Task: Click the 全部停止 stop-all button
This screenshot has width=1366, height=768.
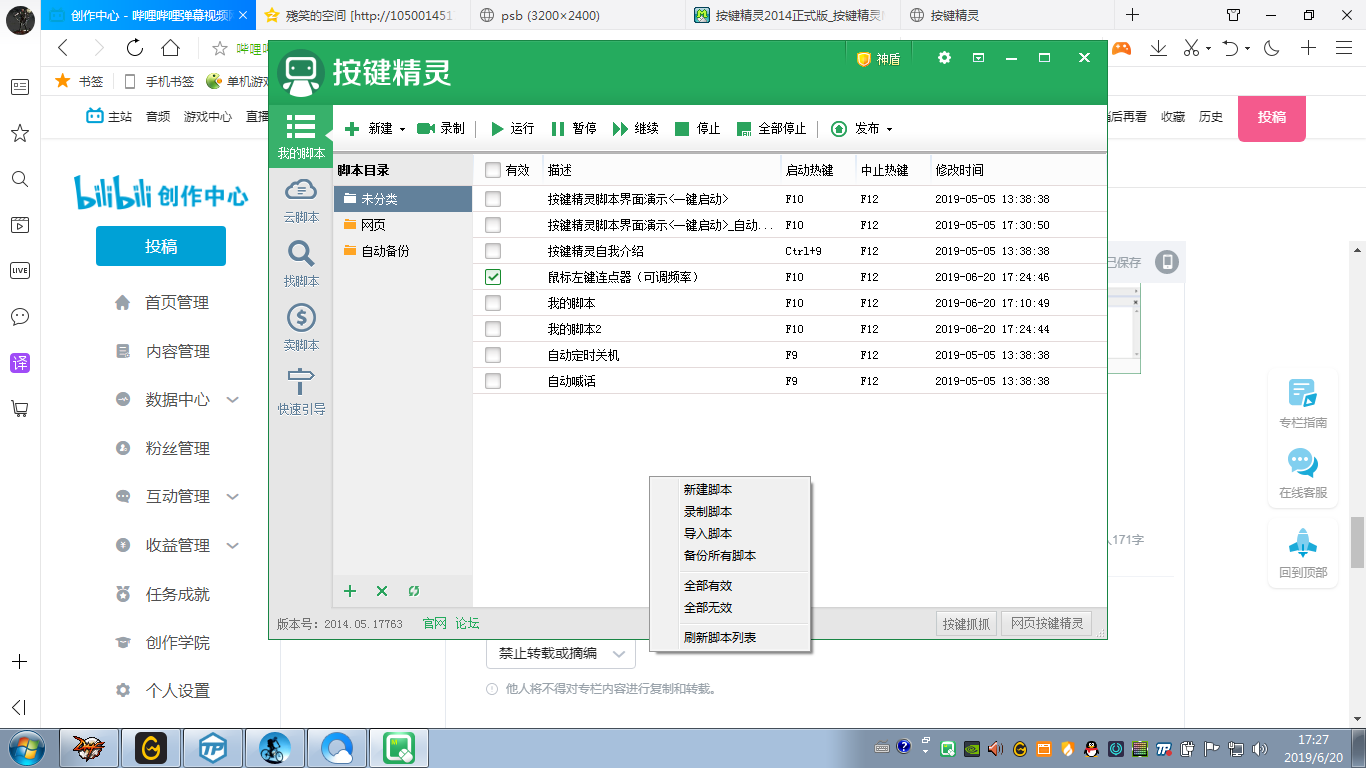Action: (771, 128)
